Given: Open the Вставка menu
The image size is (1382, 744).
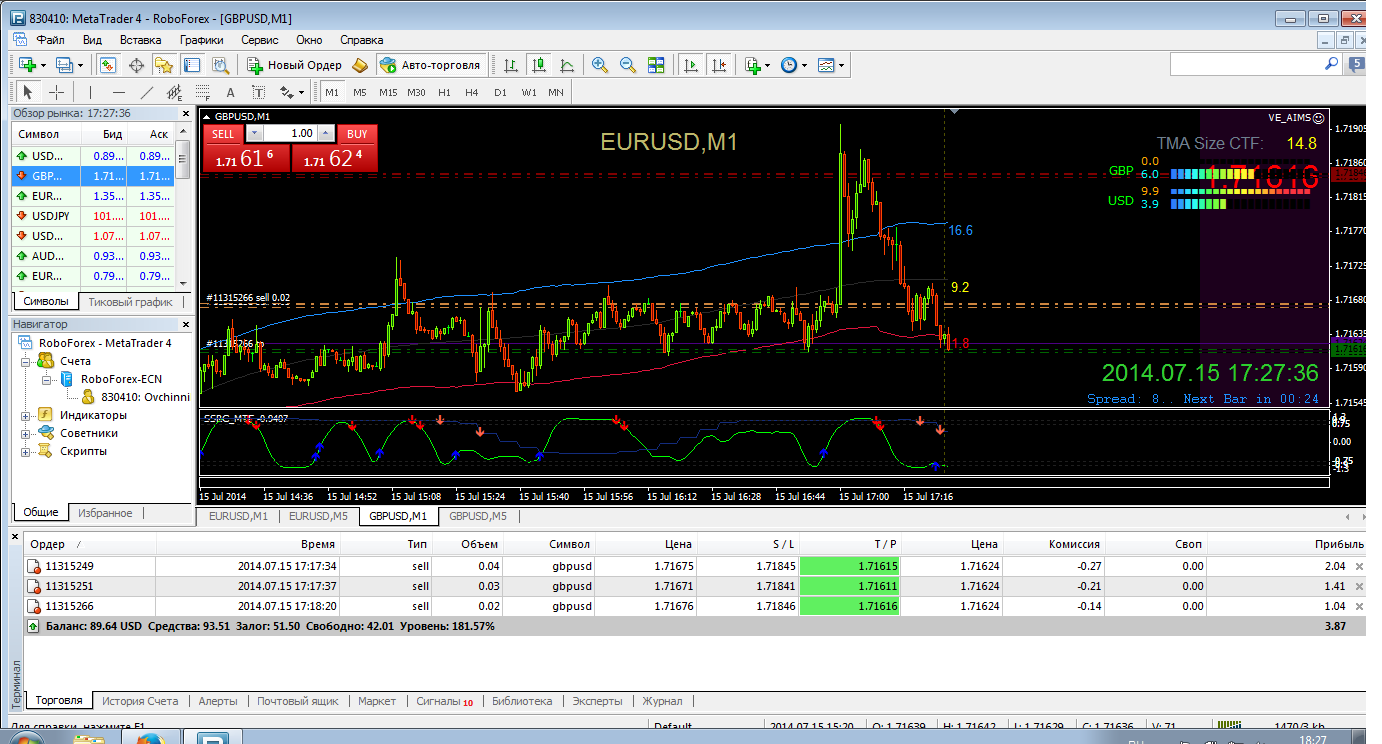Looking at the screenshot, I should pos(140,40).
